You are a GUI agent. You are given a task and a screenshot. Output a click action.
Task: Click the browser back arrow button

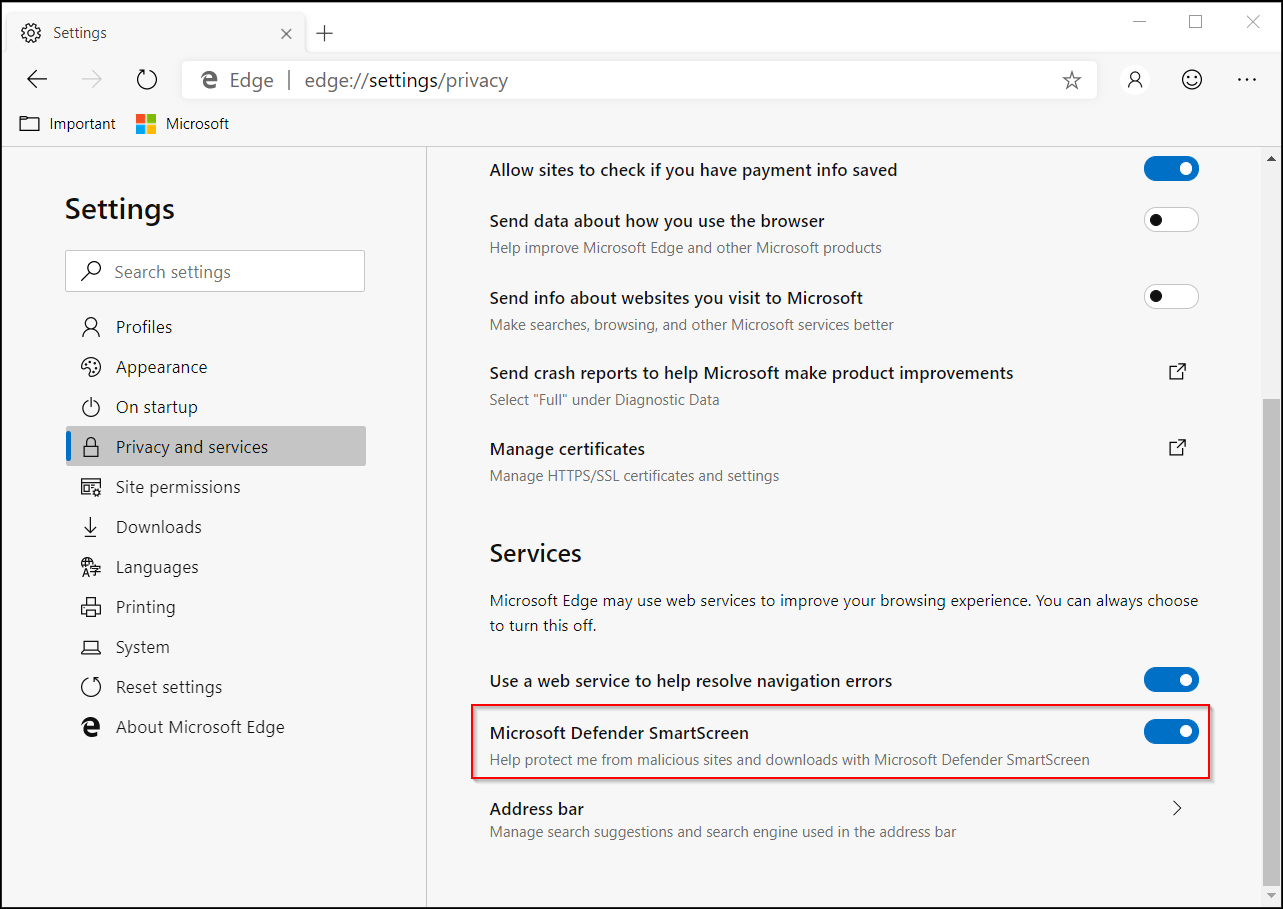coord(37,80)
